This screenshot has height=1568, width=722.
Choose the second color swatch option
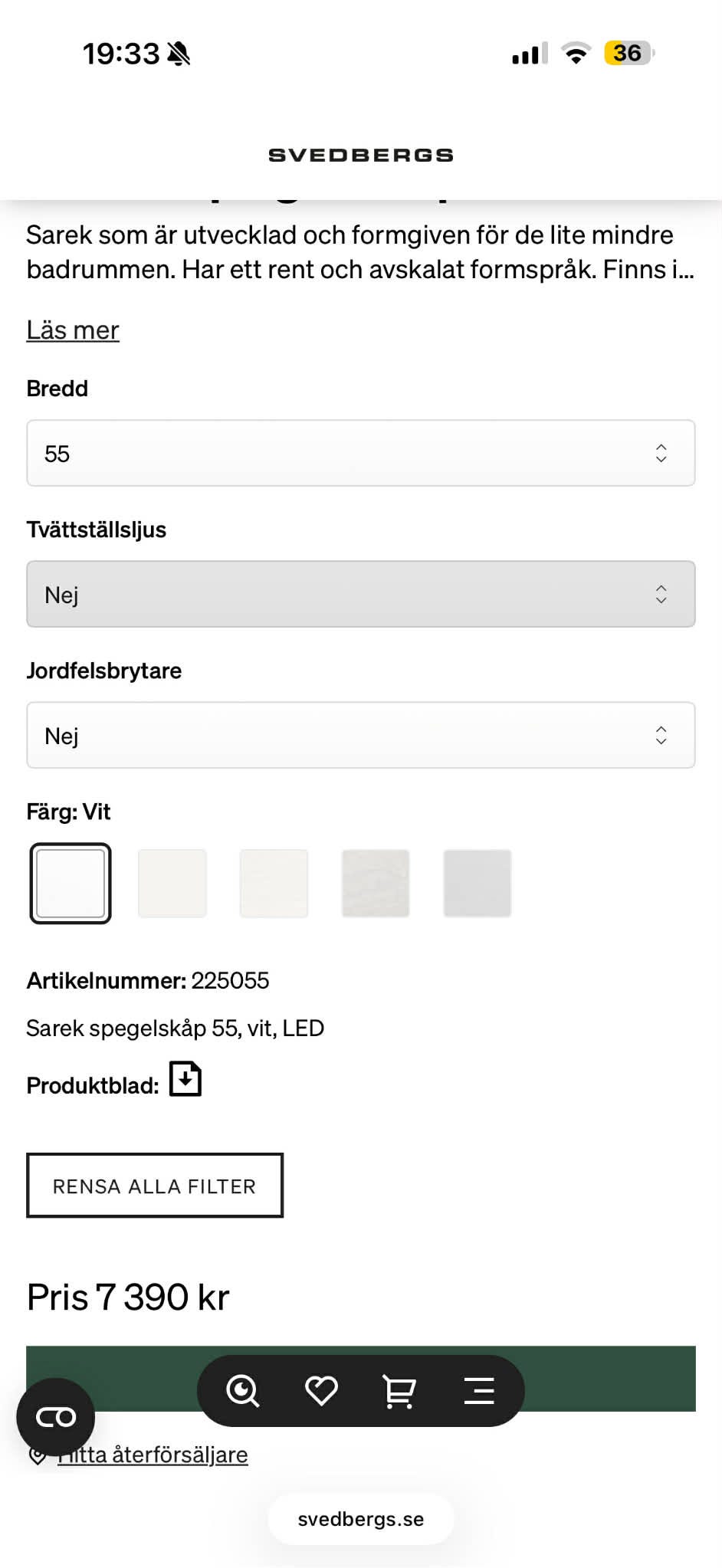click(x=172, y=883)
